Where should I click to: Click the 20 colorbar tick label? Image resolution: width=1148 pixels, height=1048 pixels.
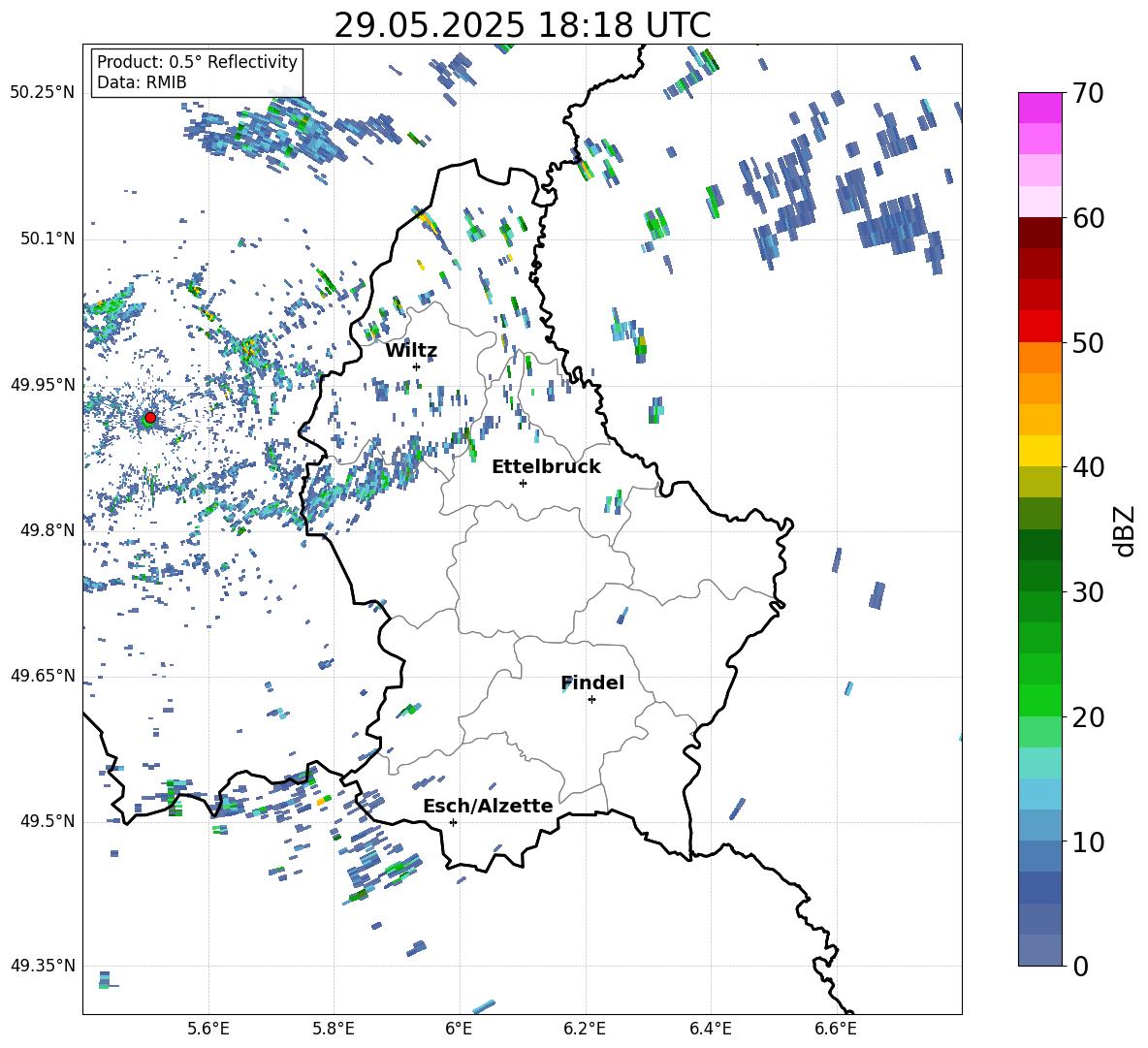1088,717
